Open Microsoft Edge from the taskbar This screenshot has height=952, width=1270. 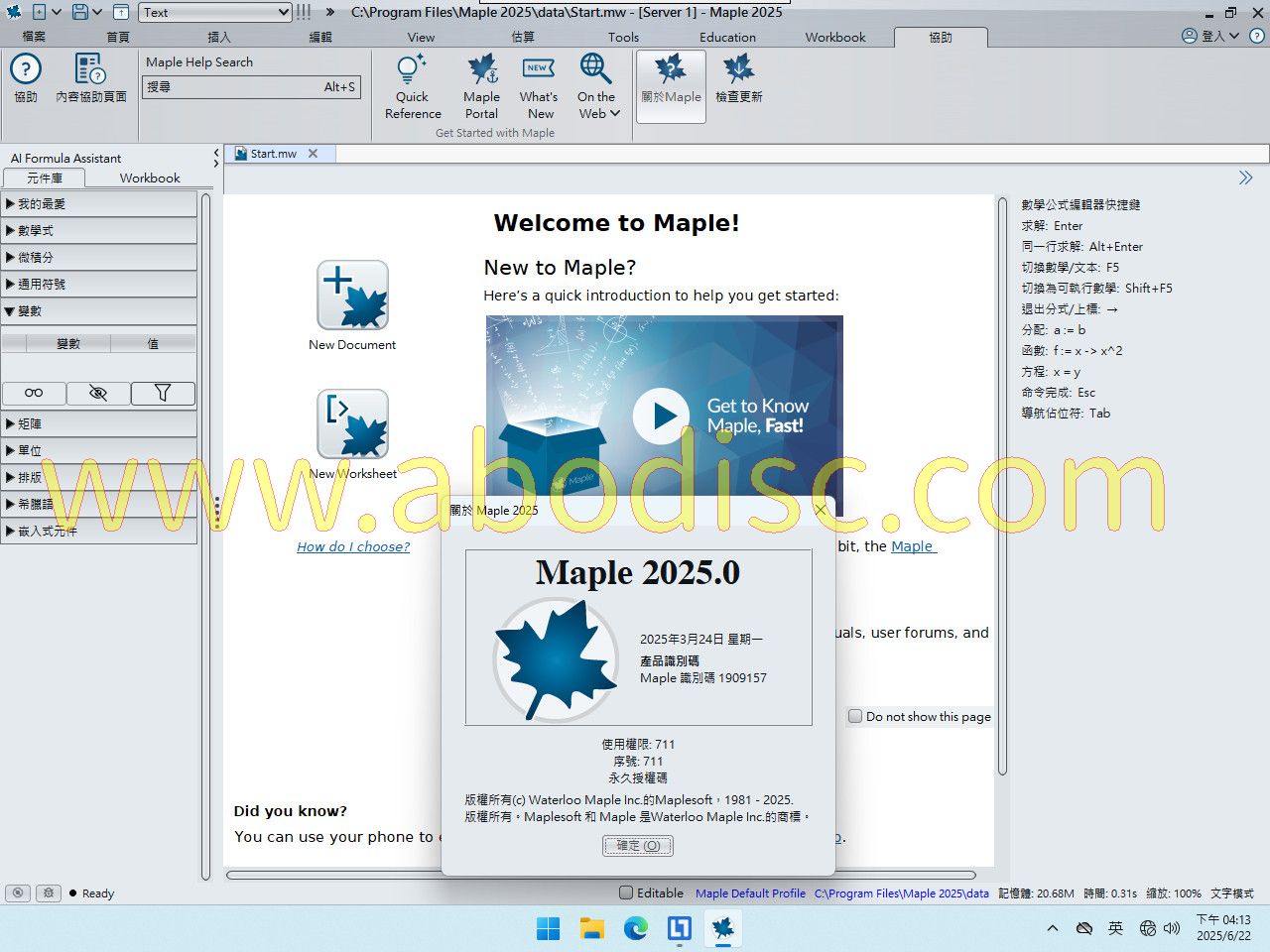(636, 928)
